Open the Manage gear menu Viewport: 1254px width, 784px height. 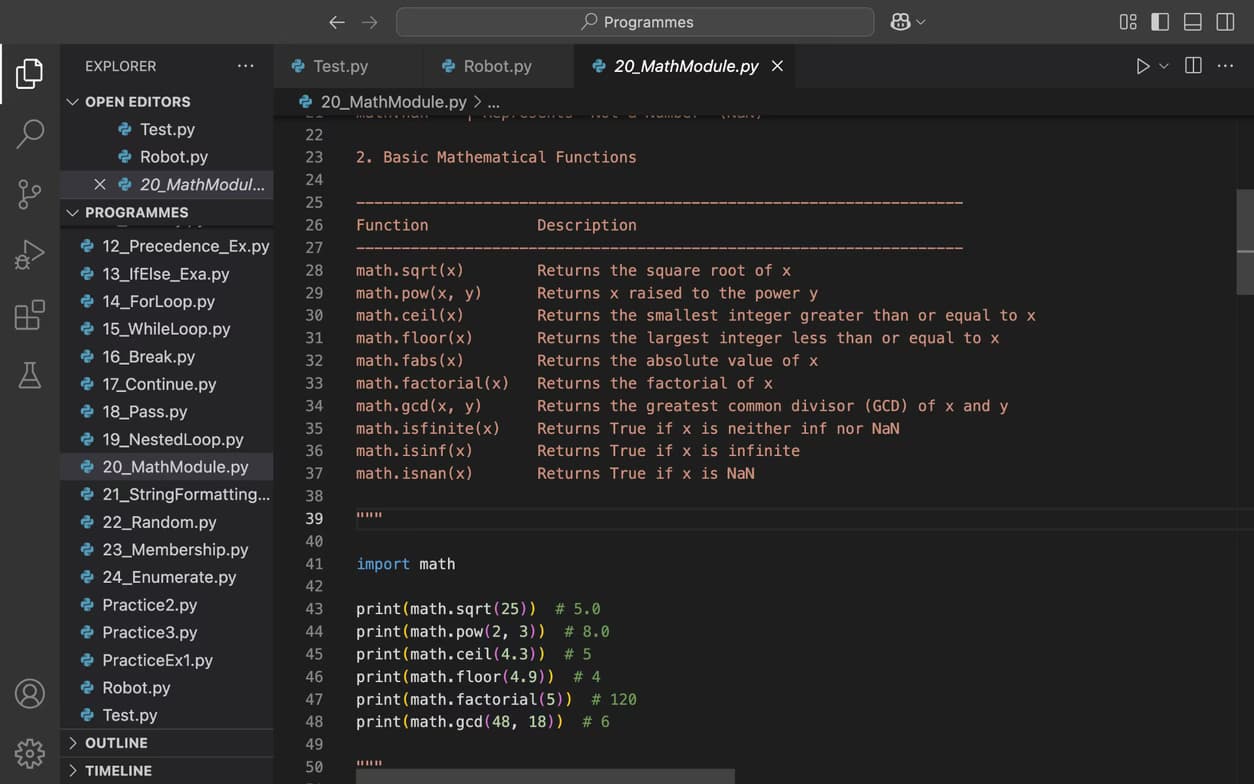[30, 753]
